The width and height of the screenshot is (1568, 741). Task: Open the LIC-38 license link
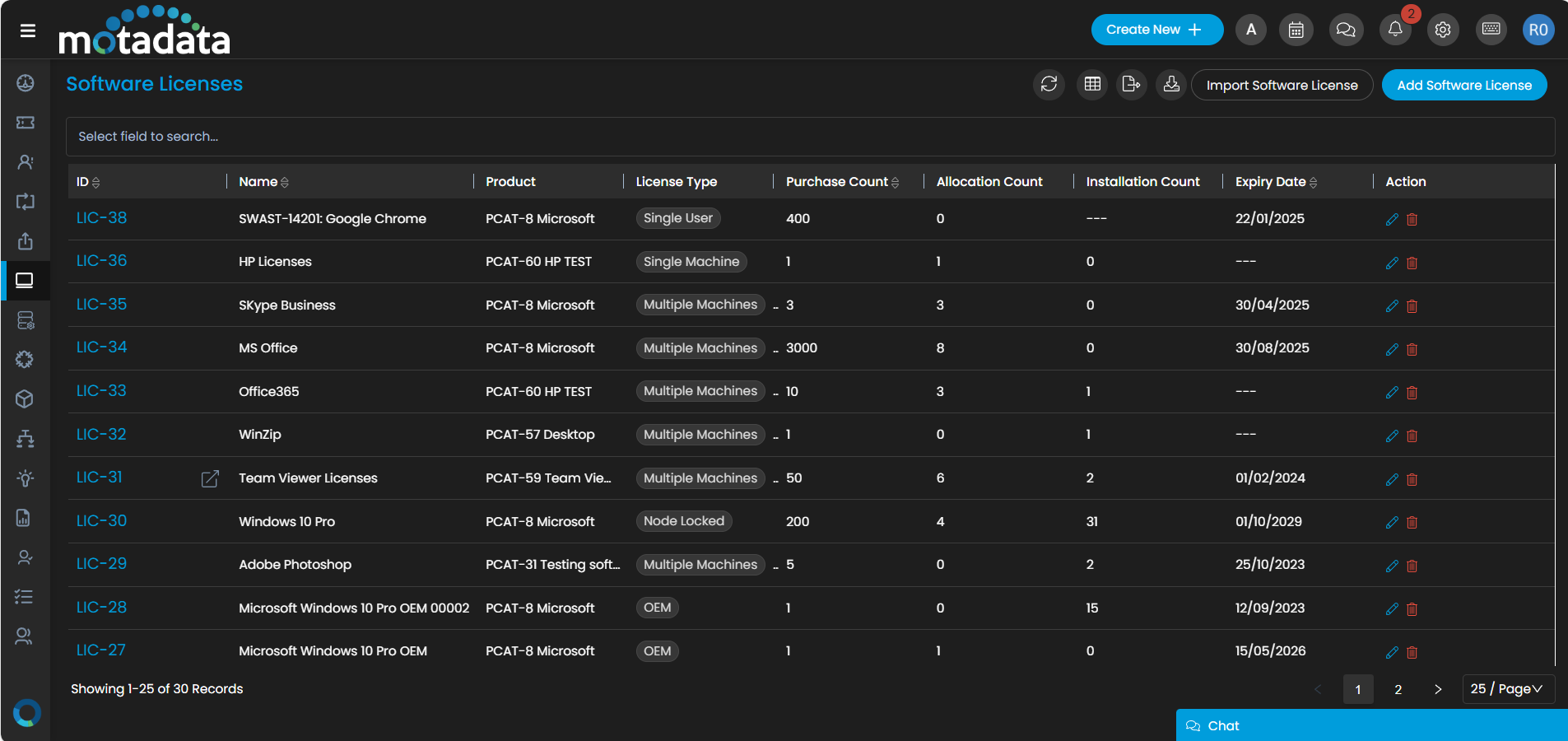pos(101,218)
